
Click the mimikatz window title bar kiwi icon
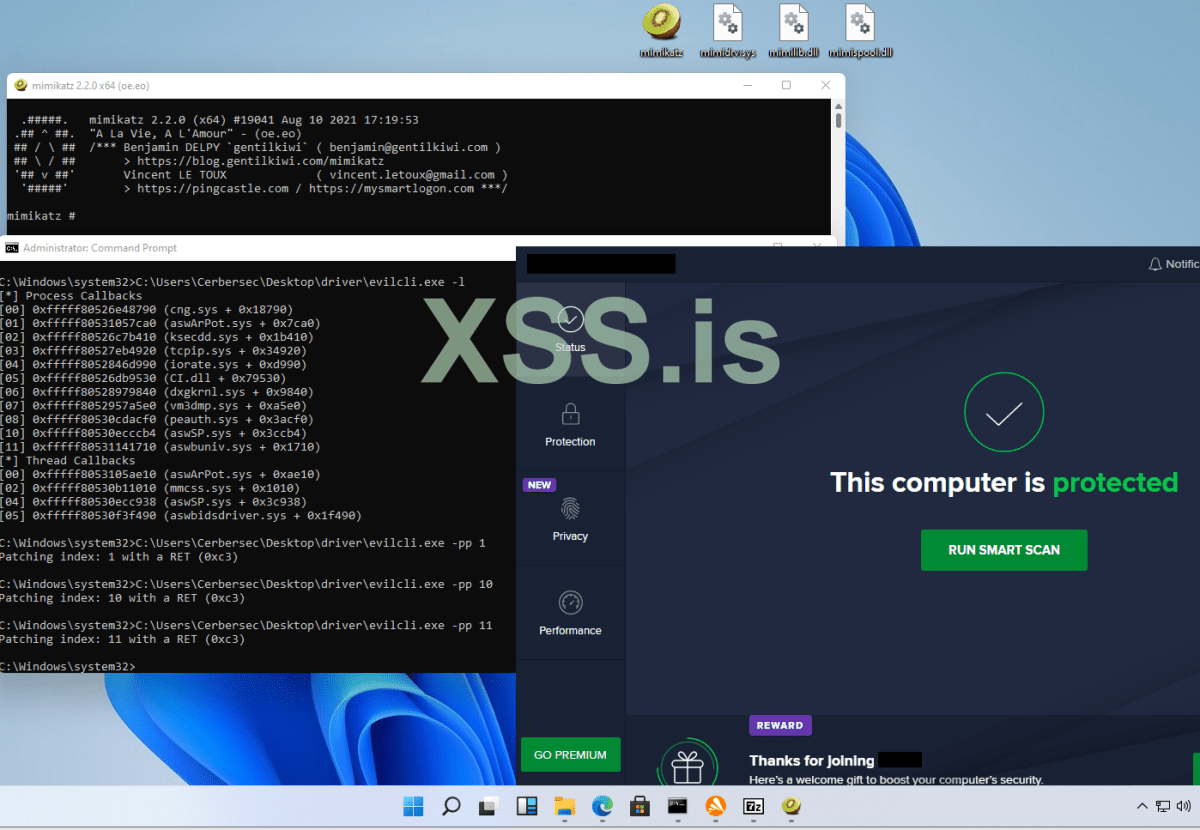point(20,85)
